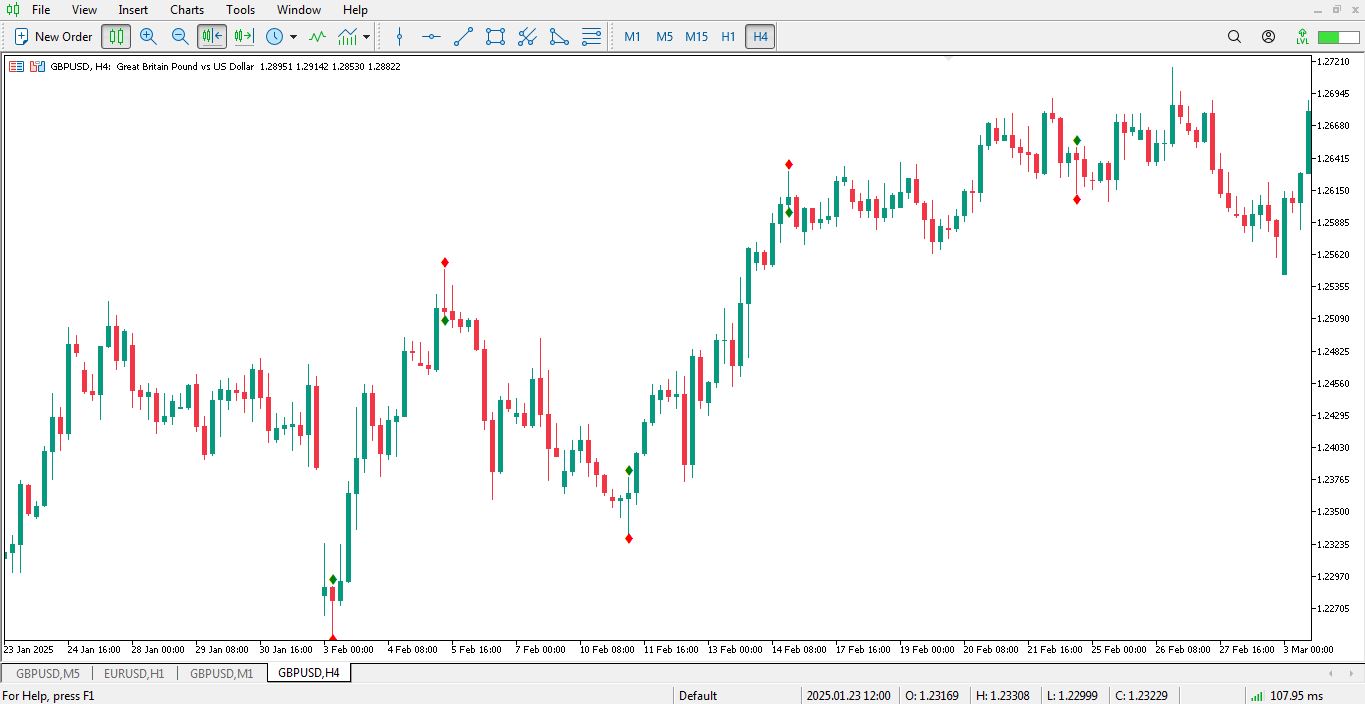The height and width of the screenshot is (704, 1365).
Task: Open the search magnifier icon
Action: (1234, 37)
